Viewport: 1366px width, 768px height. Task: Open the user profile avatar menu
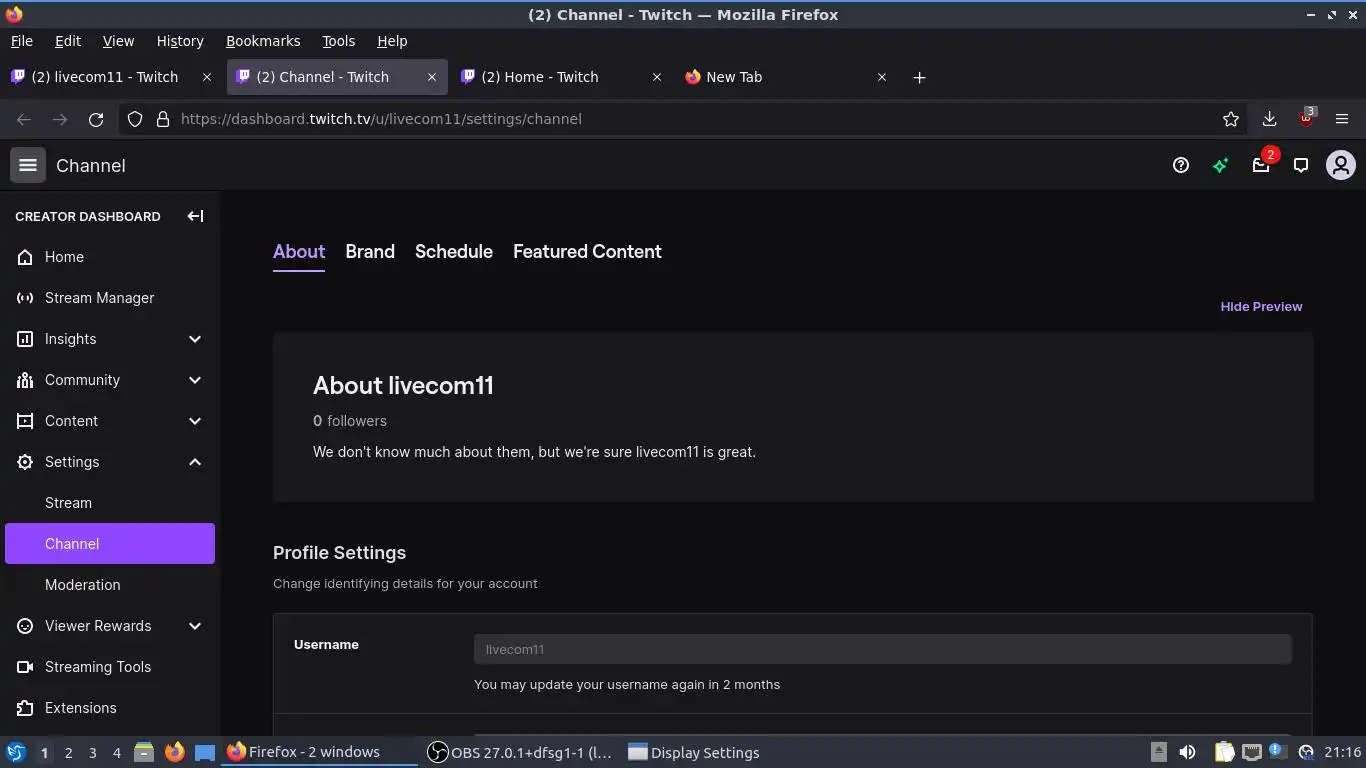tap(1340, 165)
